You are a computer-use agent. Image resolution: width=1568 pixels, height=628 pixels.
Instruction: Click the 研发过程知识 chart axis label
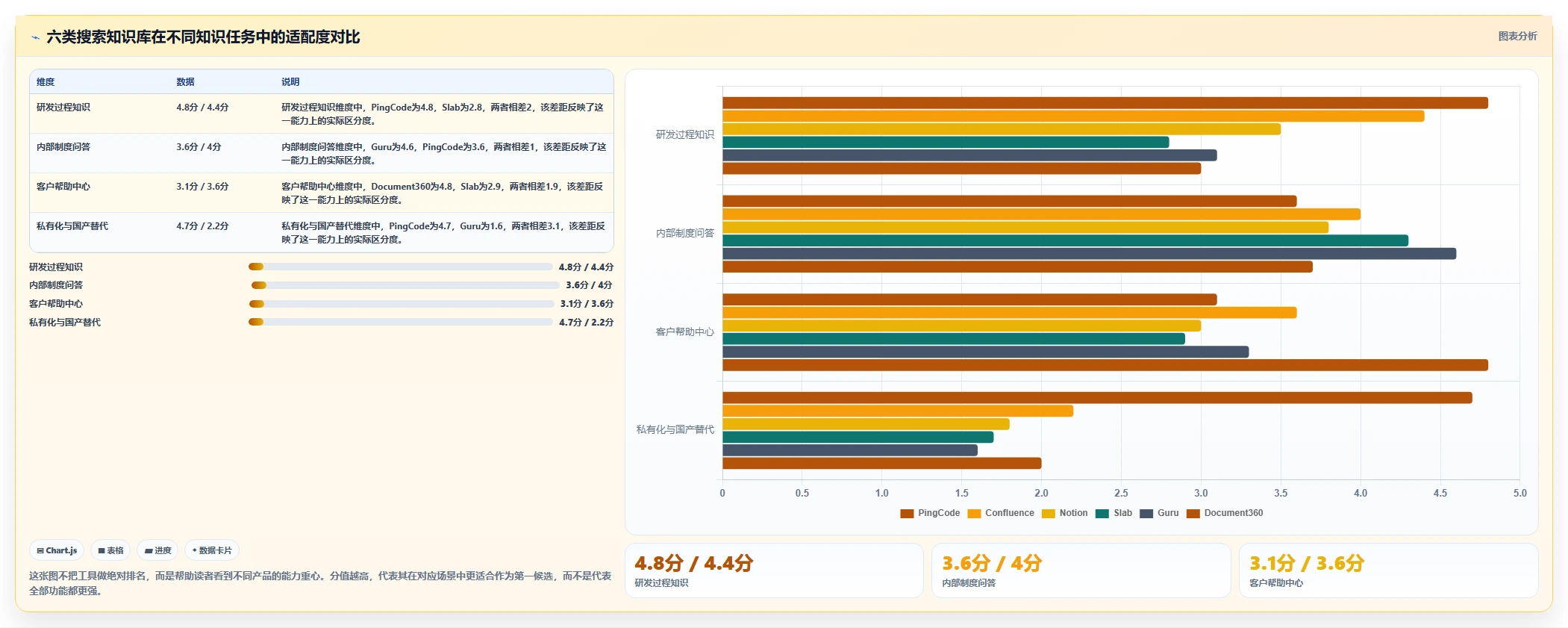coord(685,135)
